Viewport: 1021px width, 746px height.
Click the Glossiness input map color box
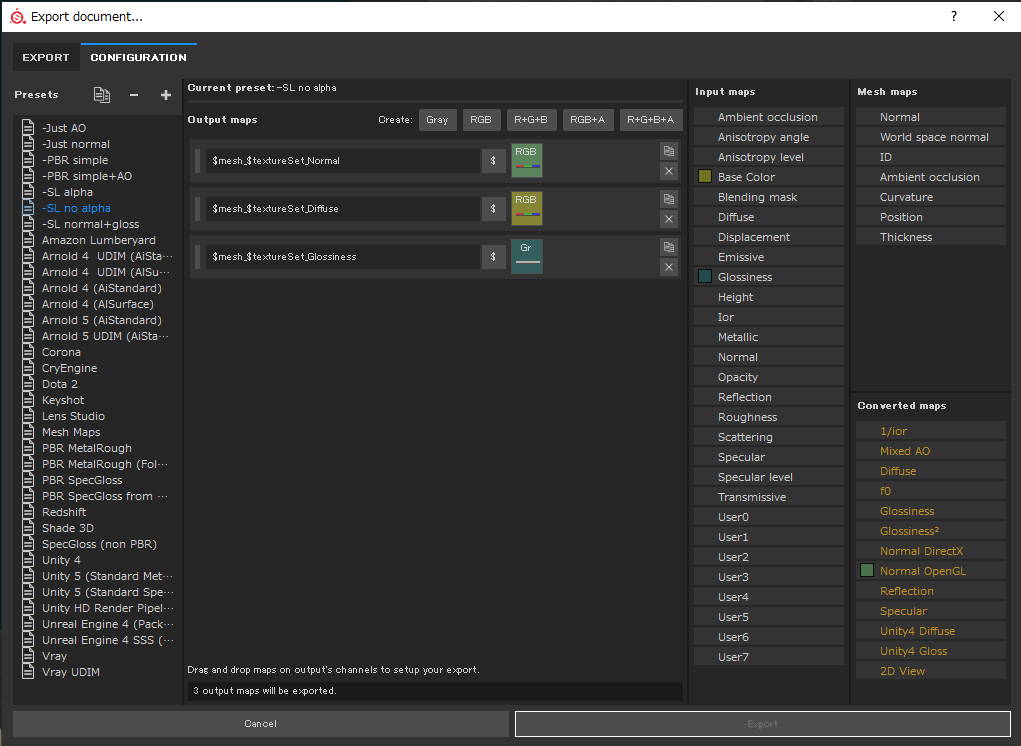pyautogui.click(x=705, y=277)
